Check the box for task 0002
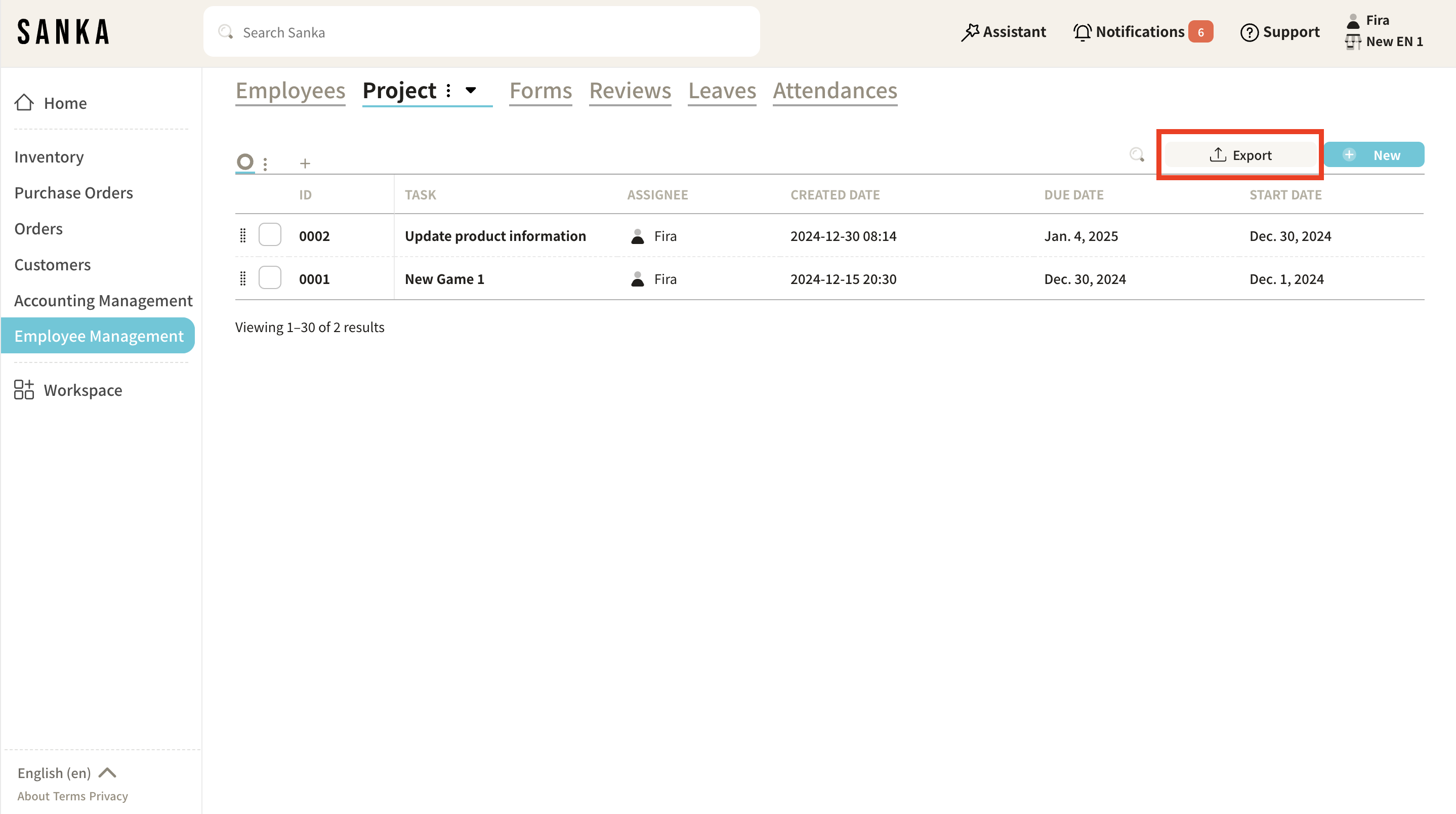This screenshot has width=1456, height=814. [270, 234]
